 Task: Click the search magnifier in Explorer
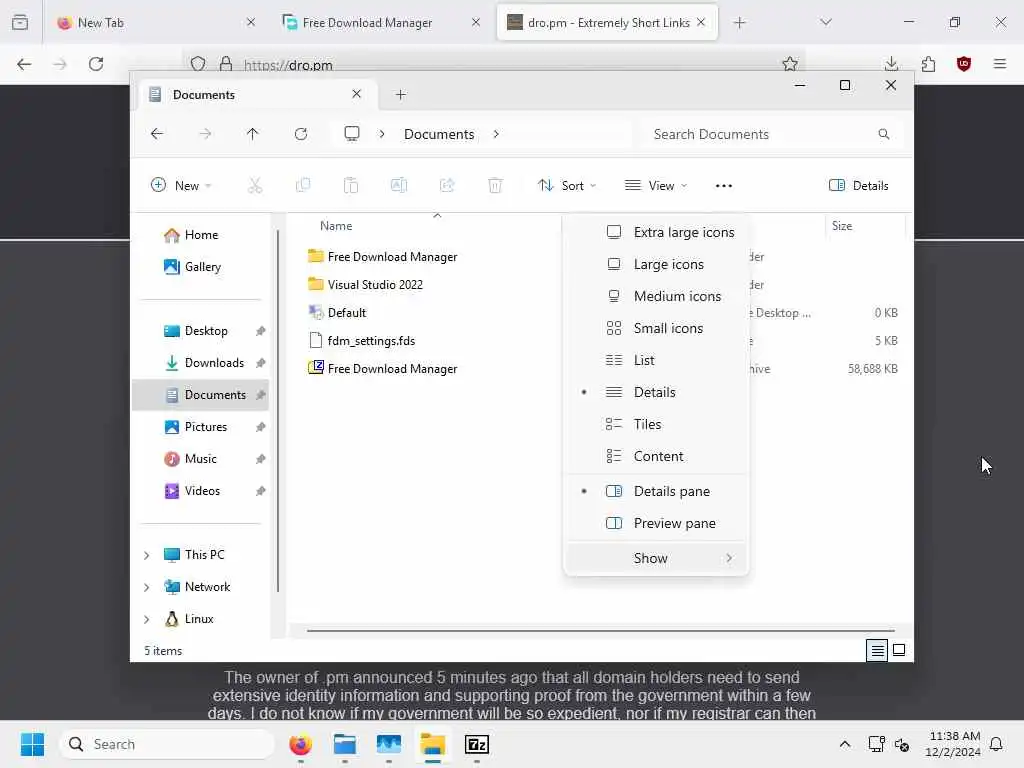pyautogui.click(x=884, y=134)
